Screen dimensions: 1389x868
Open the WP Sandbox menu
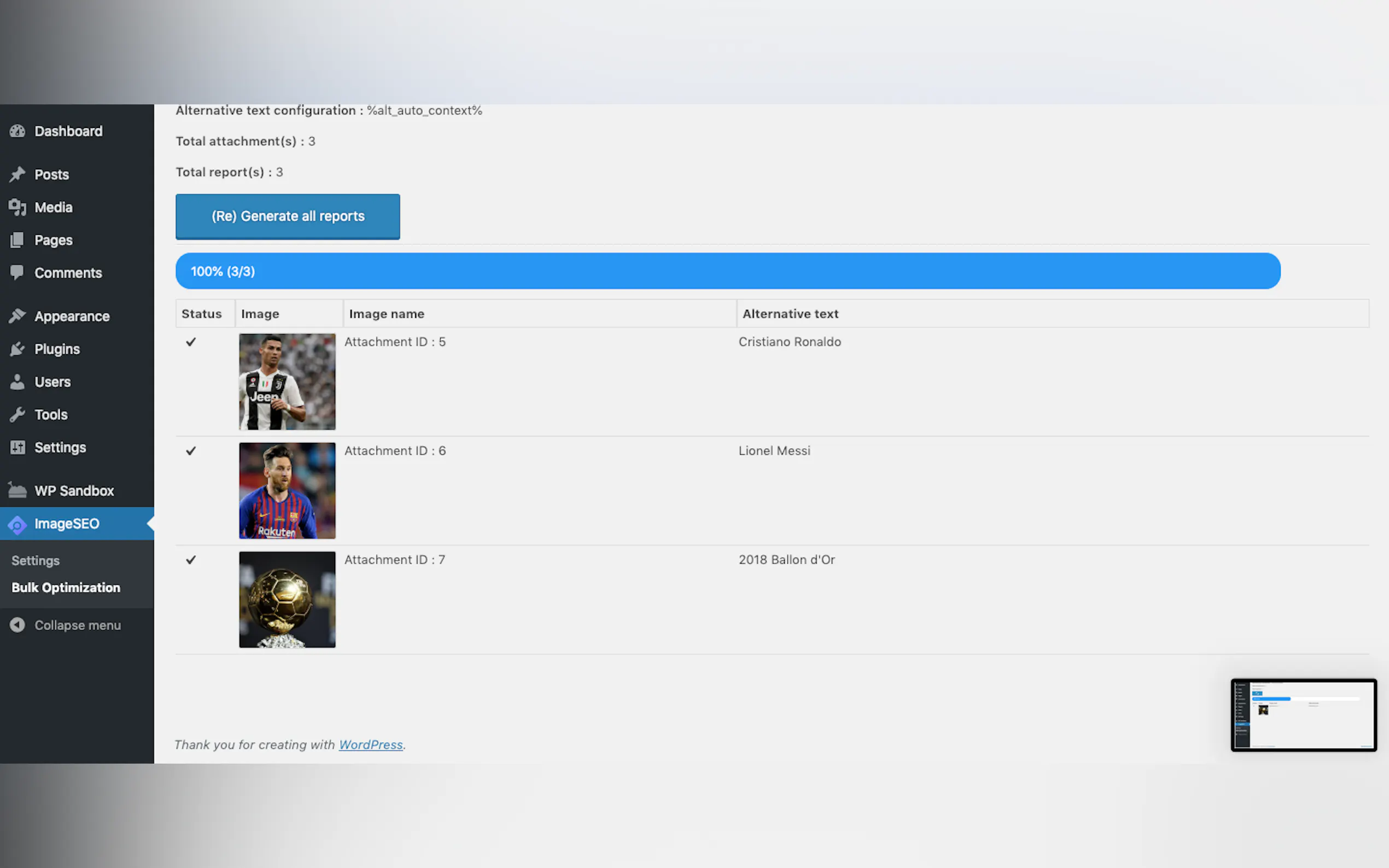[x=74, y=491]
